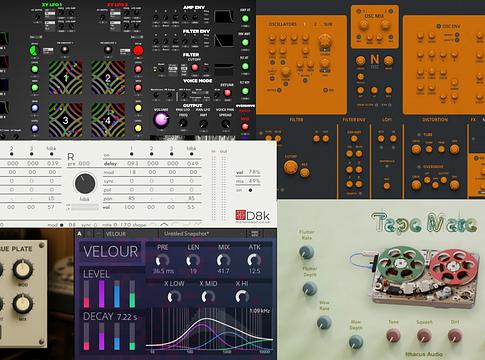Select the SUB oscillator tab
Screen dimensions: 485x360
[328, 24]
